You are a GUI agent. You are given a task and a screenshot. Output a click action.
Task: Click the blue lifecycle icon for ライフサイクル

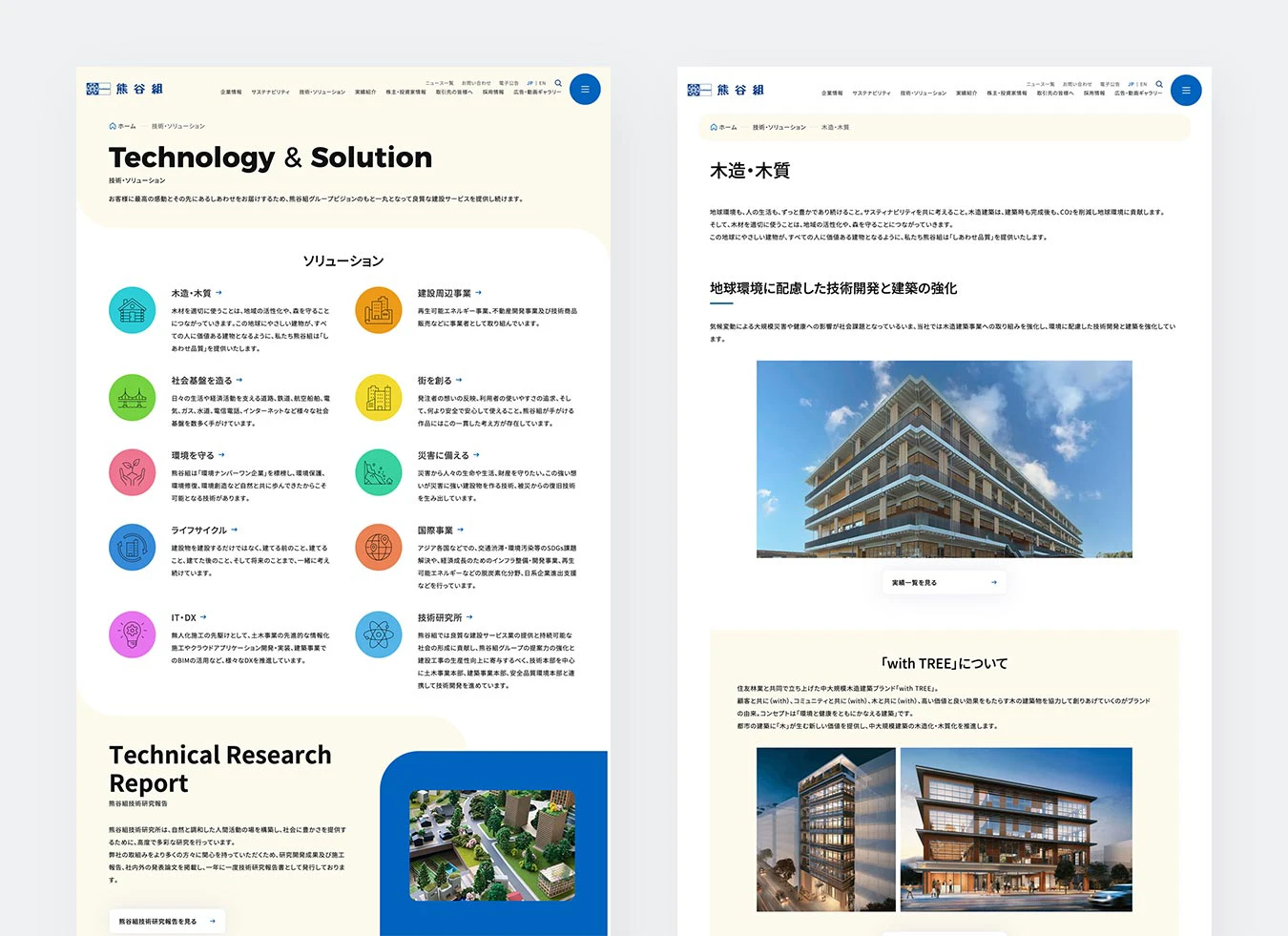click(x=133, y=548)
